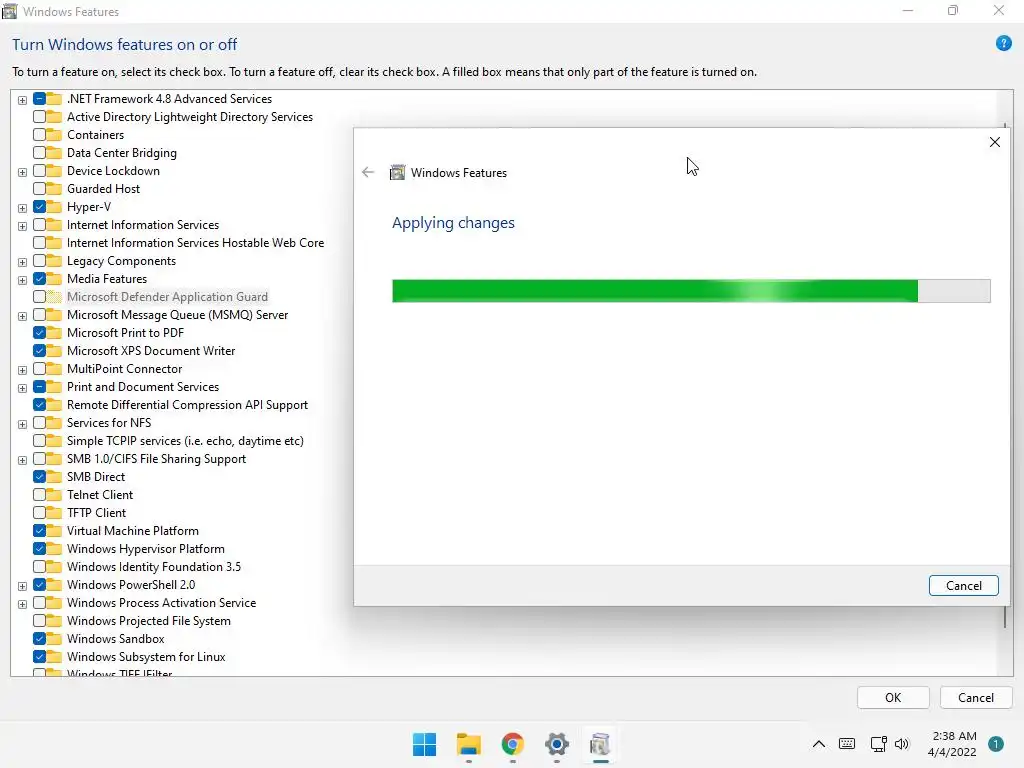
Task: Click the folder icon beside Containers
Action: click(x=54, y=135)
